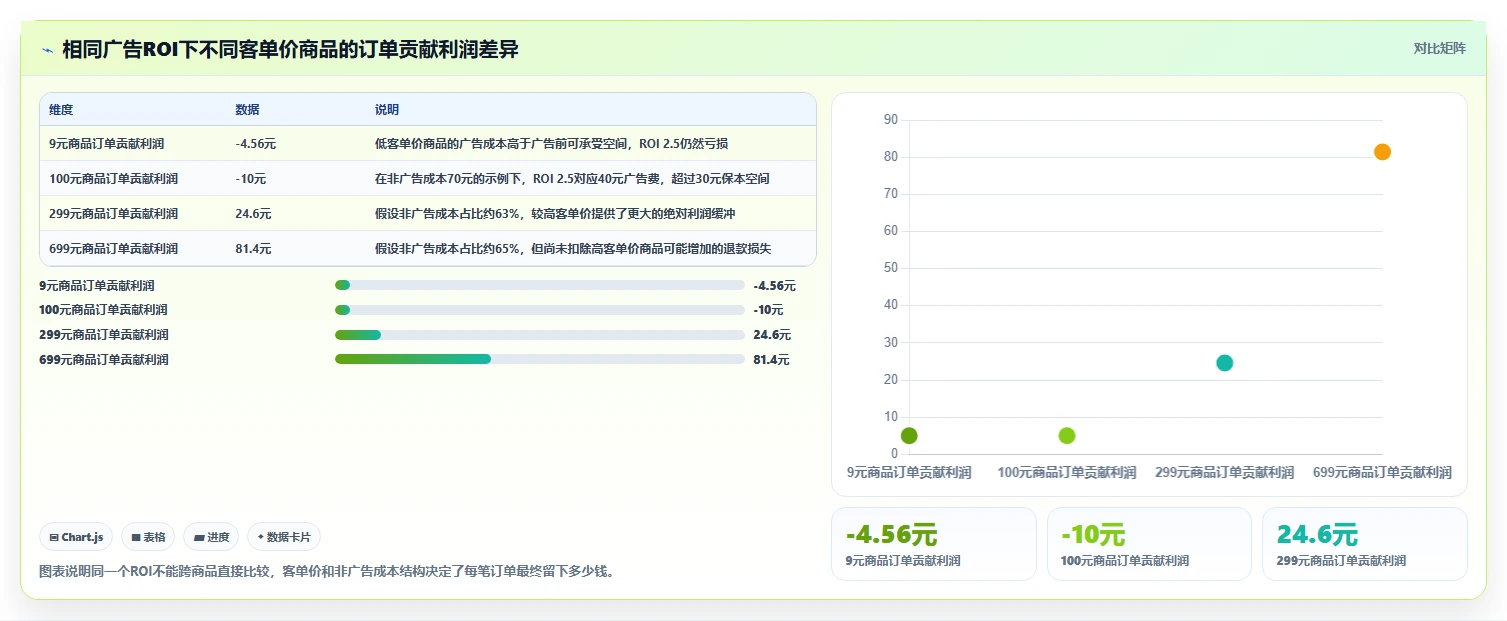Click the -4.56元 data card

[934, 544]
